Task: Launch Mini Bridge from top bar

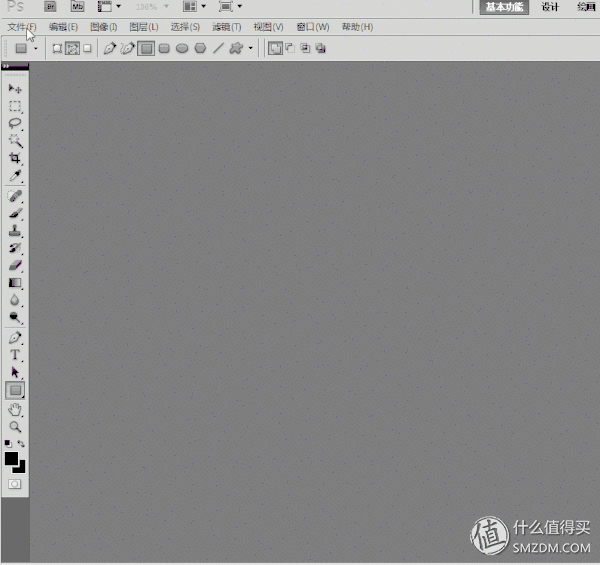Action: pyautogui.click(x=78, y=7)
